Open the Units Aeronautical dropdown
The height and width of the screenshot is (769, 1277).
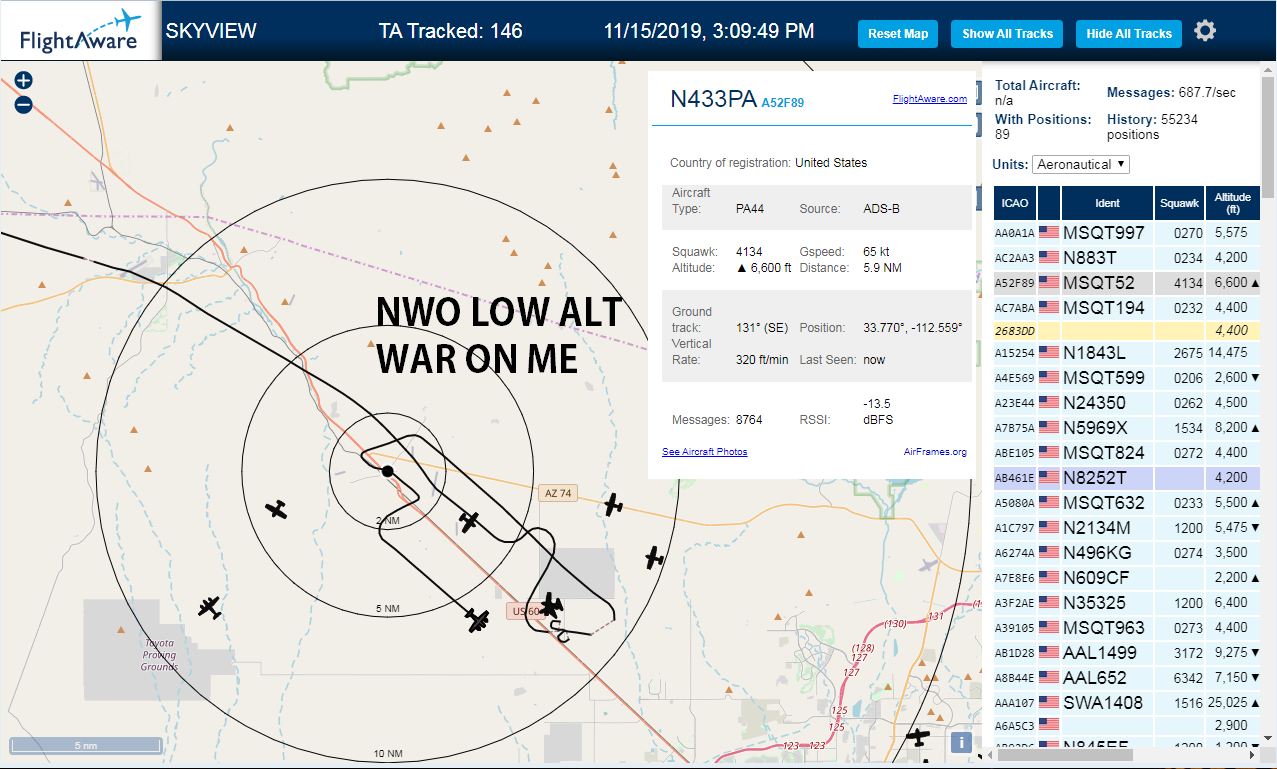[1081, 164]
